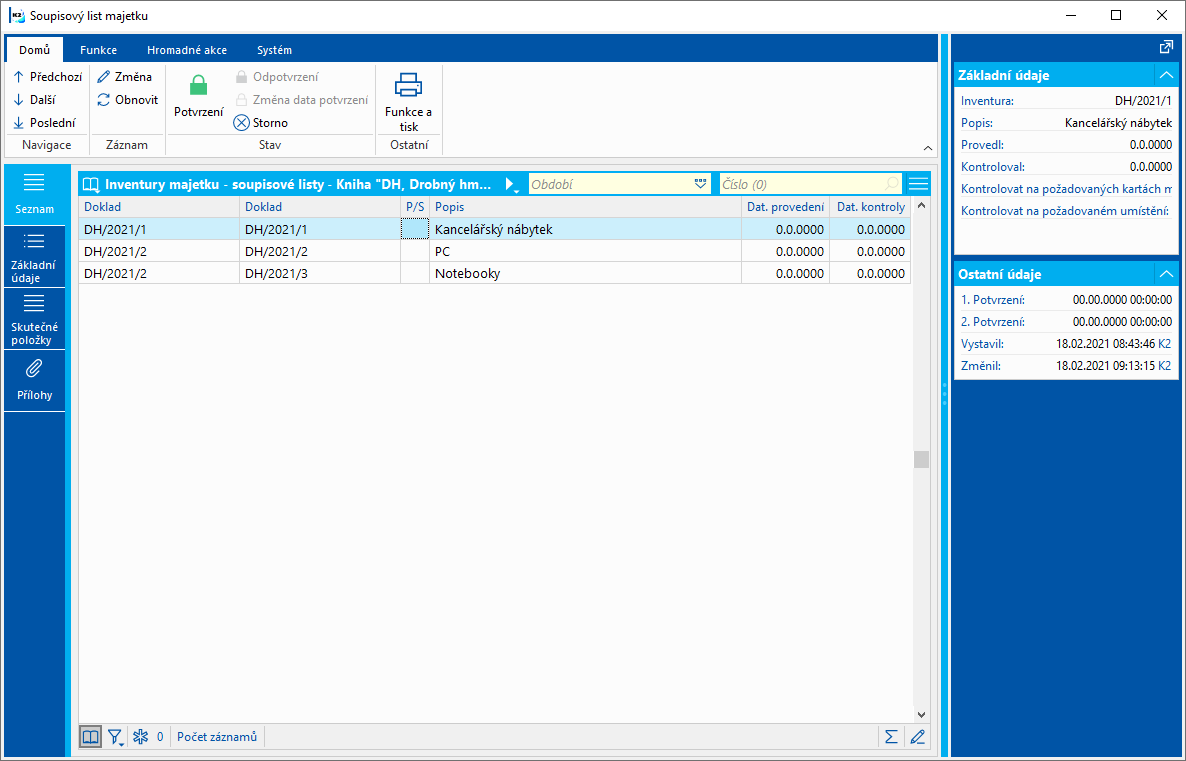1186x761 pixels.
Task: Collapse the Základní údaje panel
Action: (x=1165, y=75)
